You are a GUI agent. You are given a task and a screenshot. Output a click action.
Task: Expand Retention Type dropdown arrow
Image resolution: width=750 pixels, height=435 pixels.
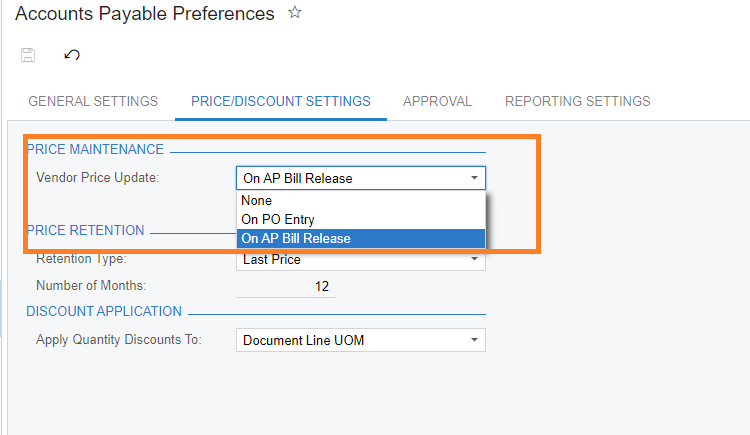(x=473, y=260)
